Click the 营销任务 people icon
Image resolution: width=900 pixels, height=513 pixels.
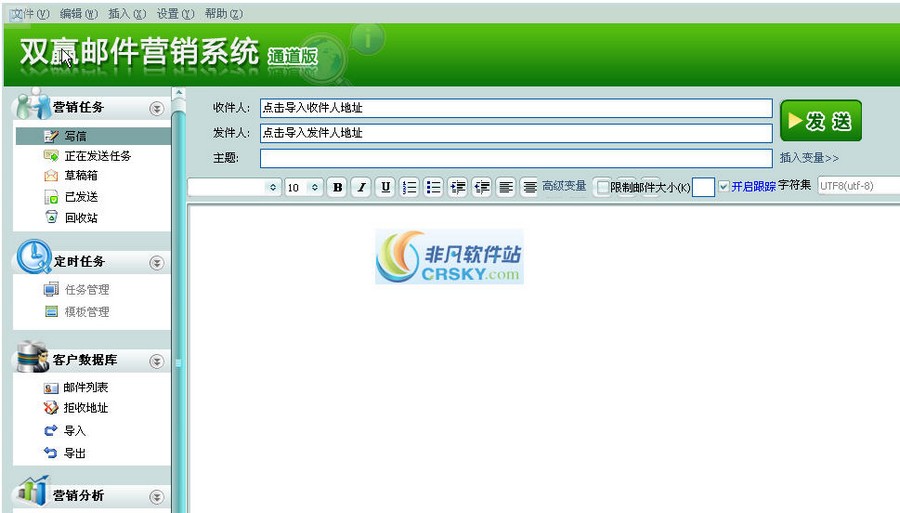pyautogui.click(x=33, y=104)
